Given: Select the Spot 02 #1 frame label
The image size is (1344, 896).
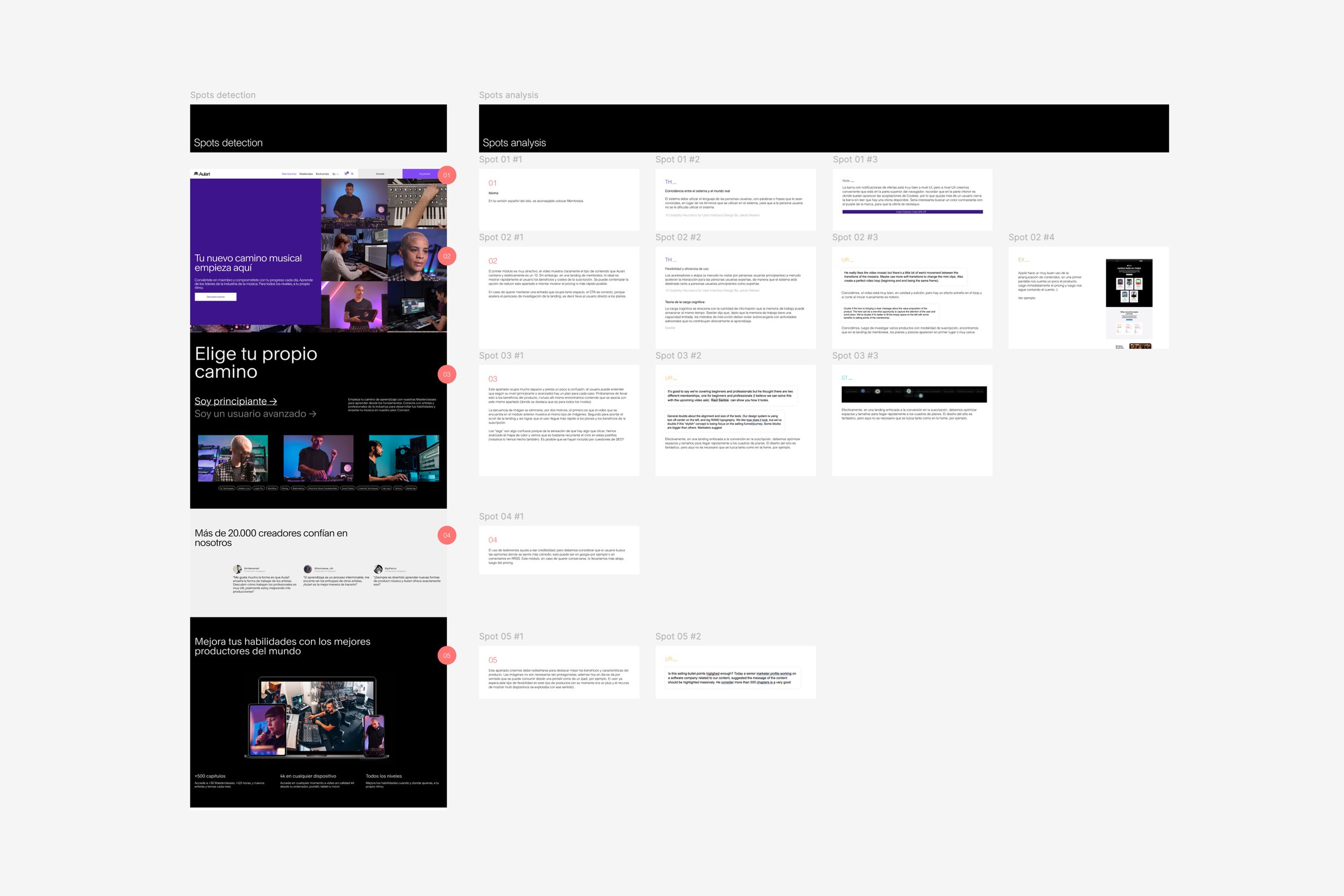Looking at the screenshot, I should (501, 237).
